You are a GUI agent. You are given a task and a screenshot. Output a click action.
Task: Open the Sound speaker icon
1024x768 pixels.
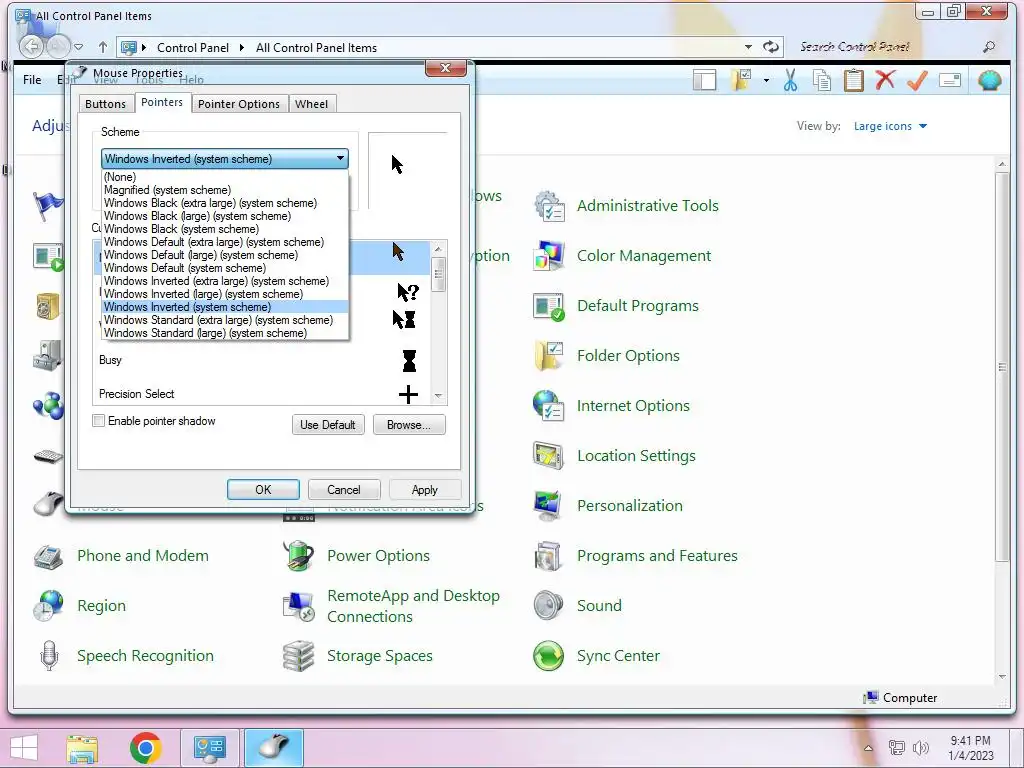(x=549, y=606)
